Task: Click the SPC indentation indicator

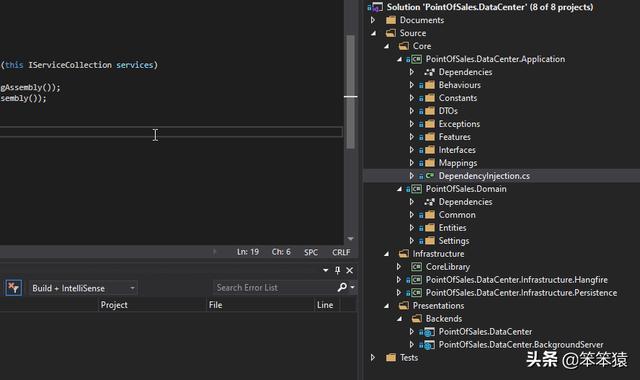Action: tap(311, 252)
